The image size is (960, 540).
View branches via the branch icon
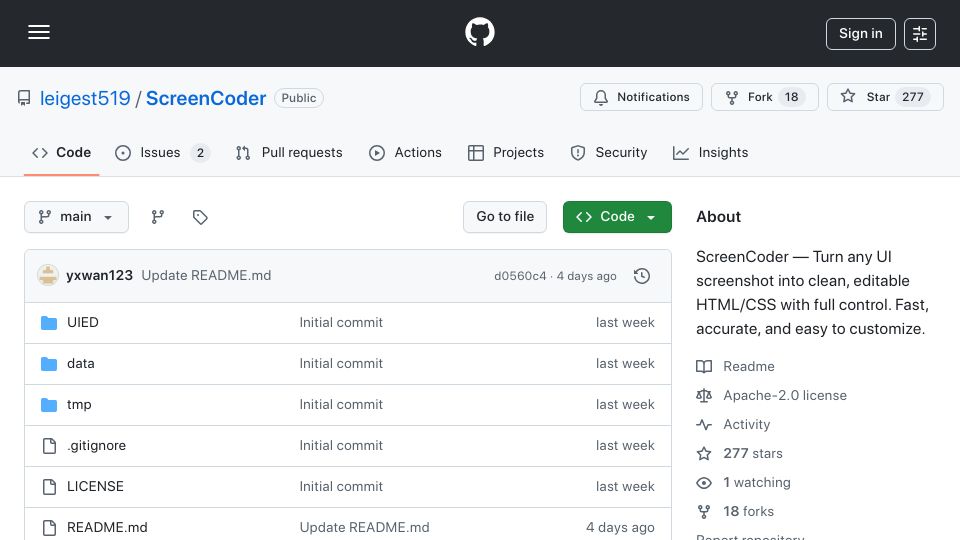point(158,217)
